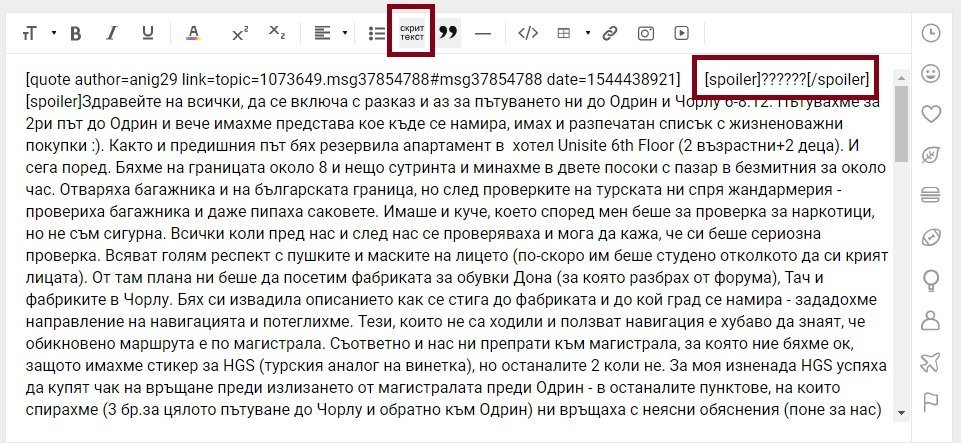Viewport: 961px width, 443px height.
Task: Open the light bulb objects emoji category
Action: 931,280
